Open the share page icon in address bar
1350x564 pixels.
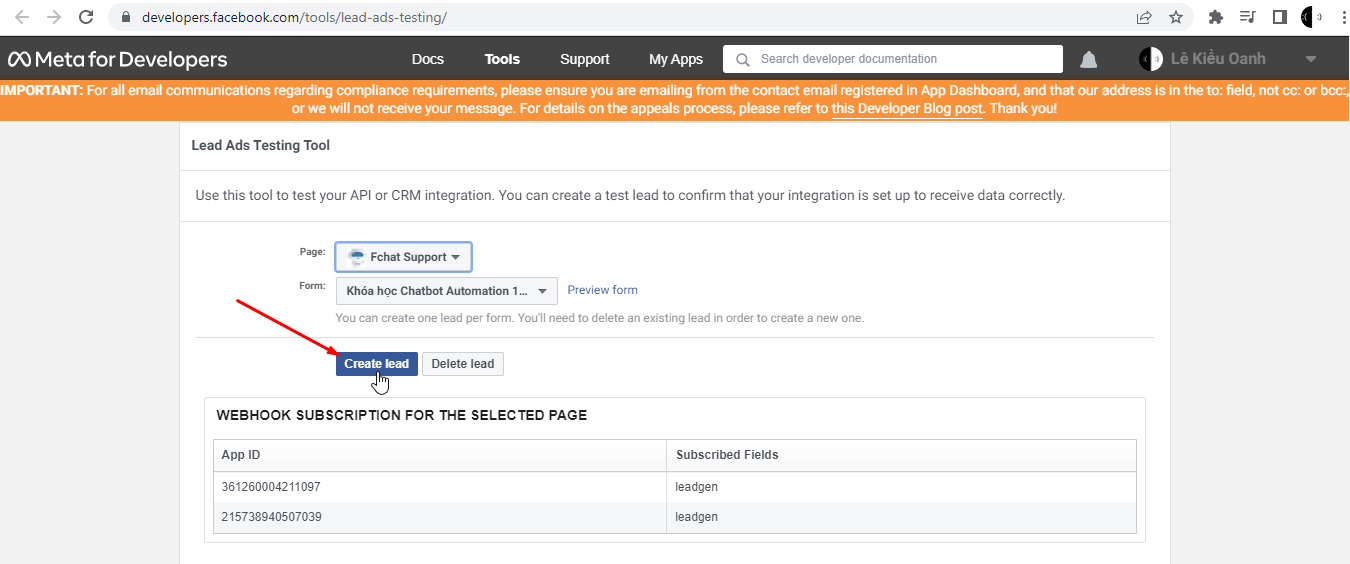click(1144, 17)
